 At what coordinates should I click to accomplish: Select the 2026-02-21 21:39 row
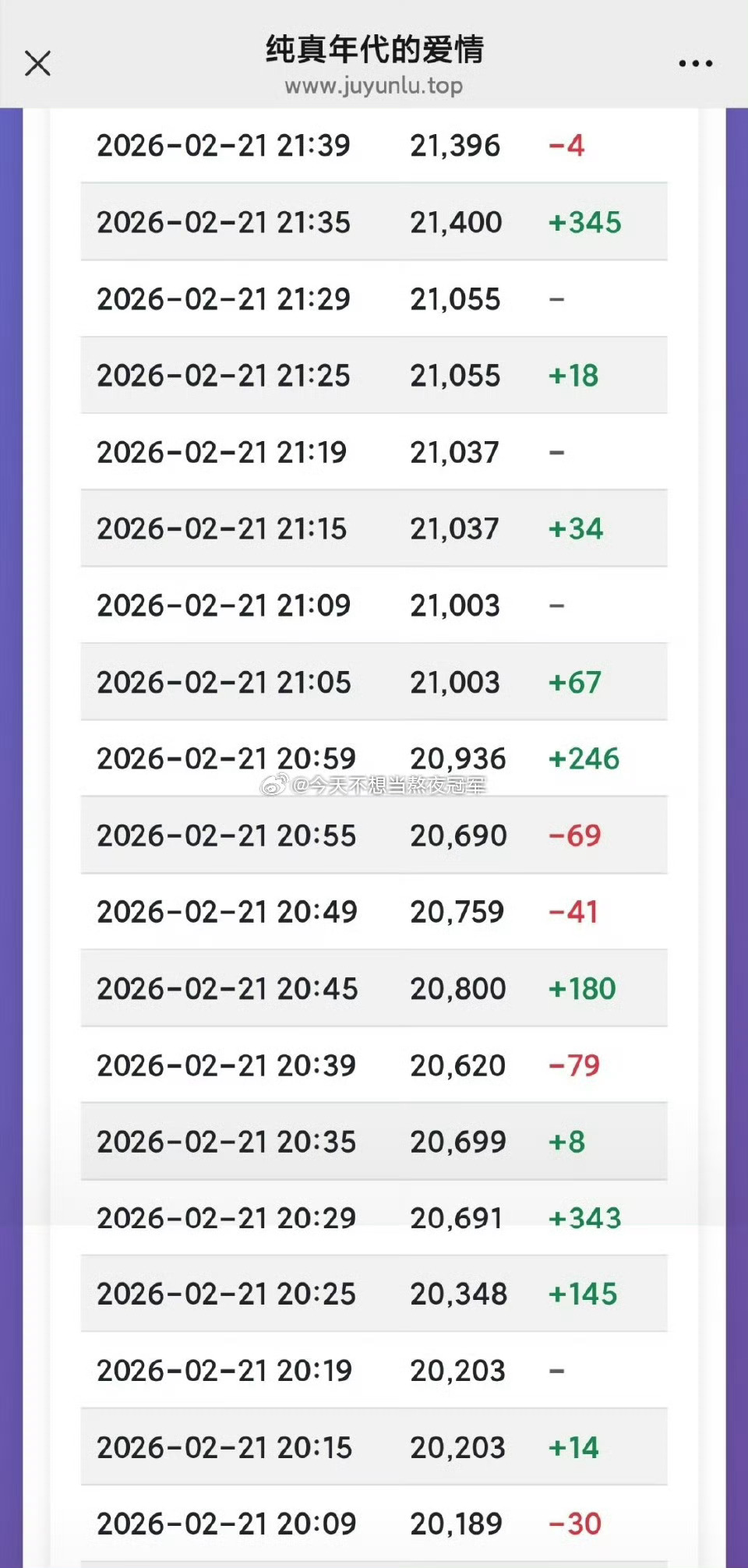[x=374, y=146]
